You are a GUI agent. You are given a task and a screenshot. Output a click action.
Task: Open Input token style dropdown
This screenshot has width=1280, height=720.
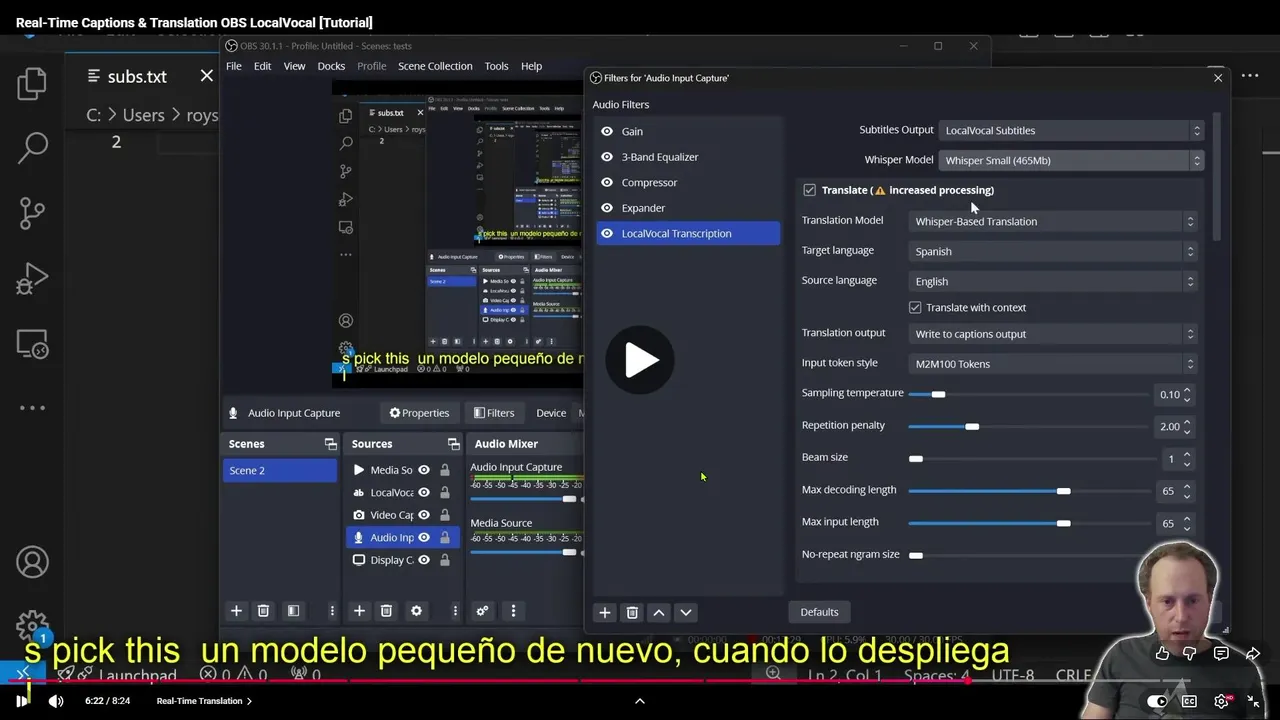1054,364
